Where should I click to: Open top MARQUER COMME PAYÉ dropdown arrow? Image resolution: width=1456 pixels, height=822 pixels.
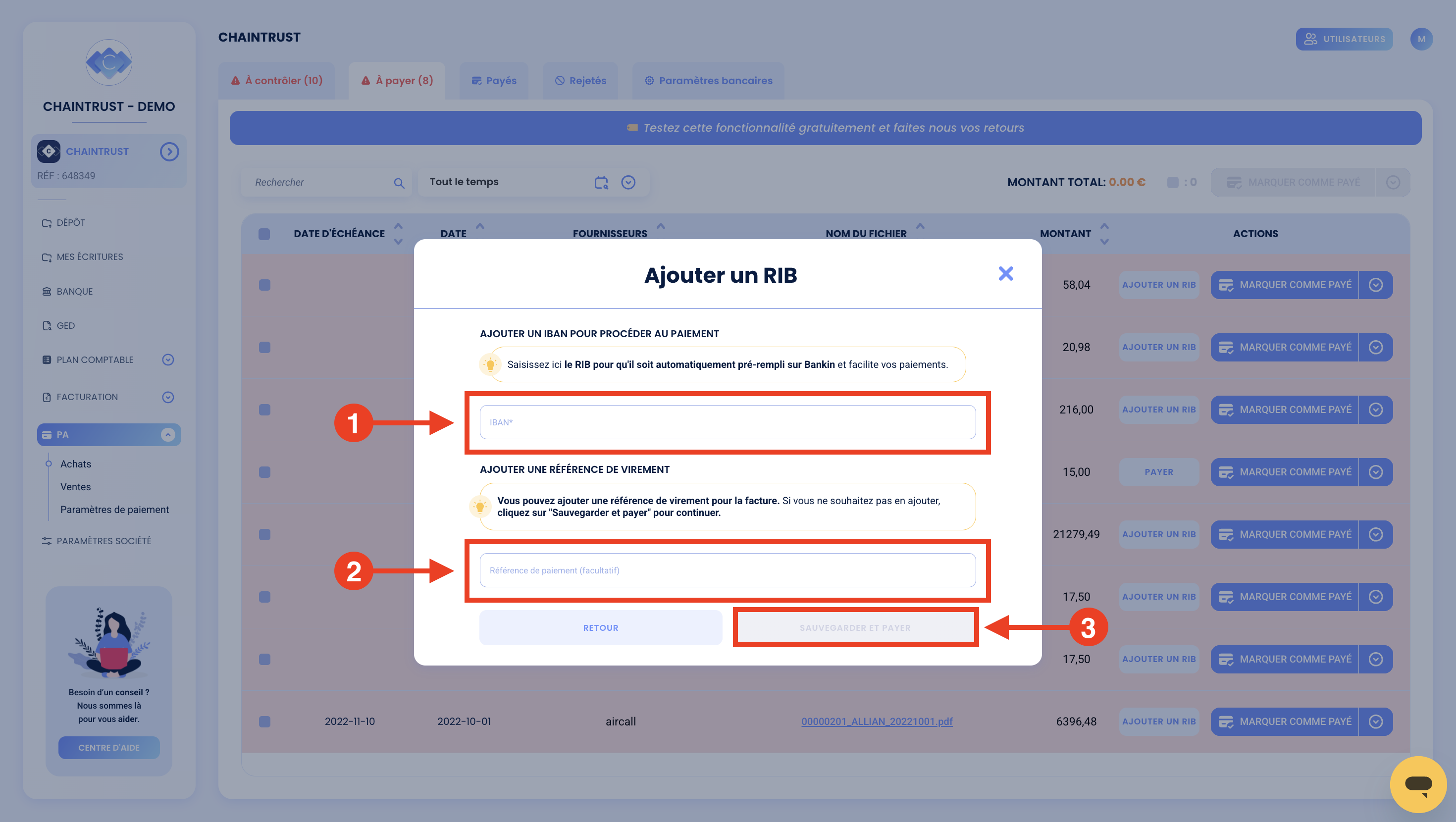coord(1393,182)
